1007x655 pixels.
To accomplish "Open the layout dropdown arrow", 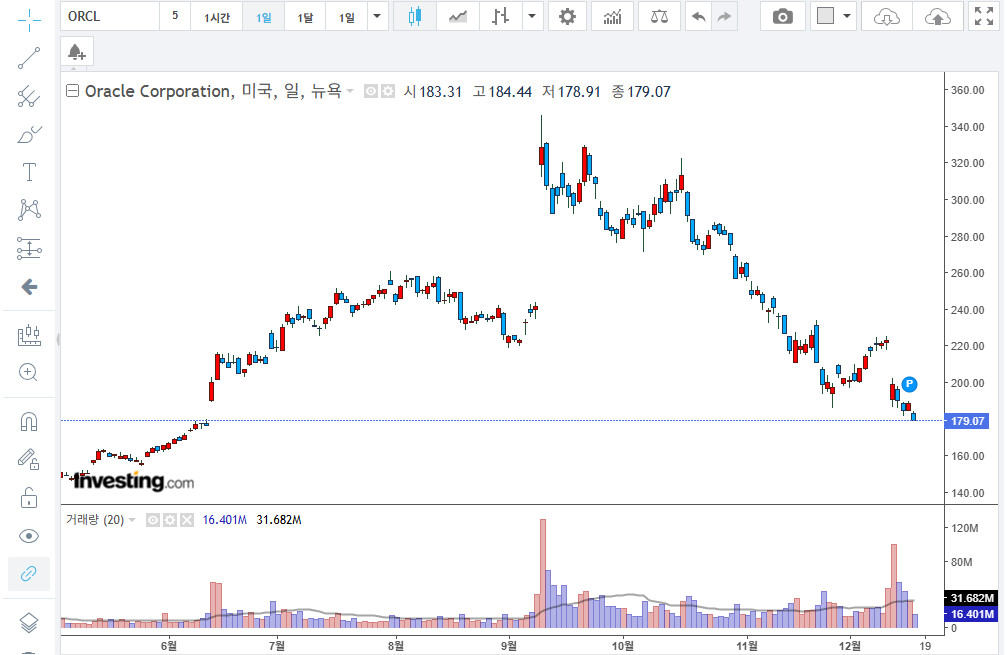I will click(x=847, y=16).
